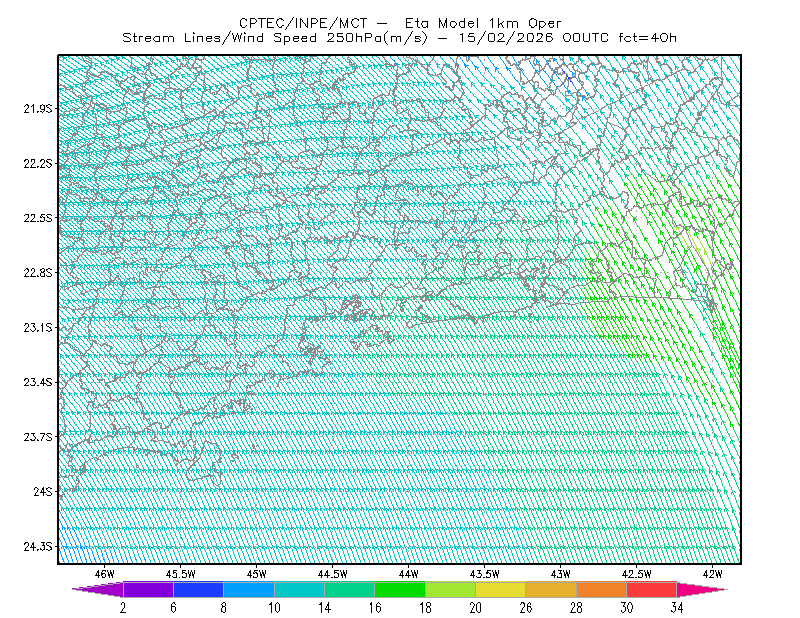This screenshot has width=800, height=618.
Task: Click the blue 6-8 color bar segment
Action: click(198, 589)
